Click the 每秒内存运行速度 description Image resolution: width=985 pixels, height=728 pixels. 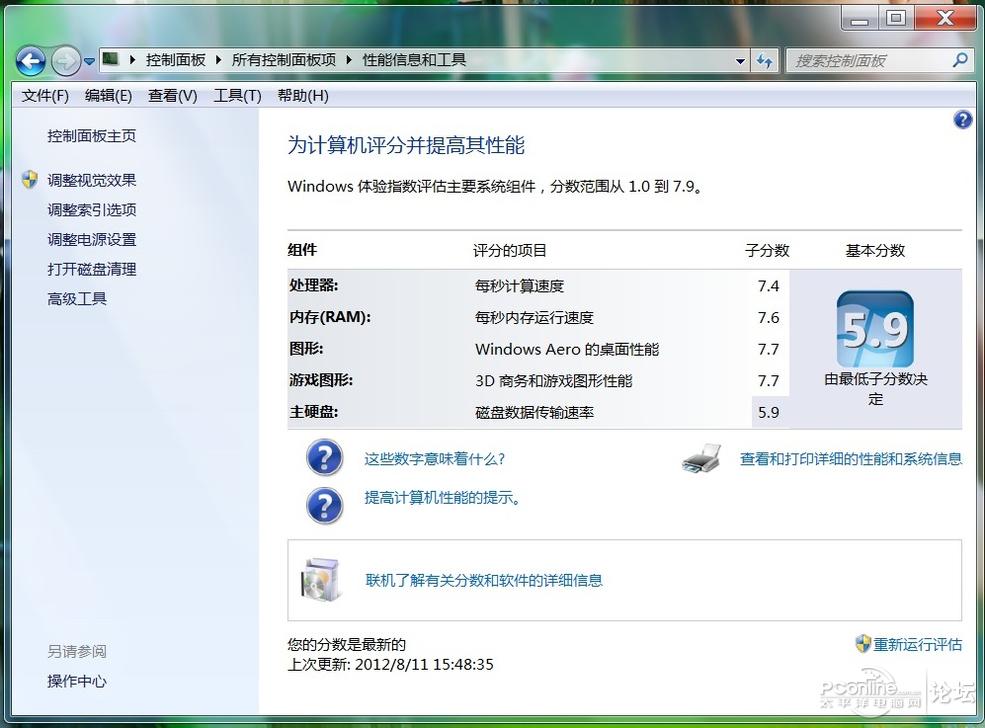(x=535, y=317)
